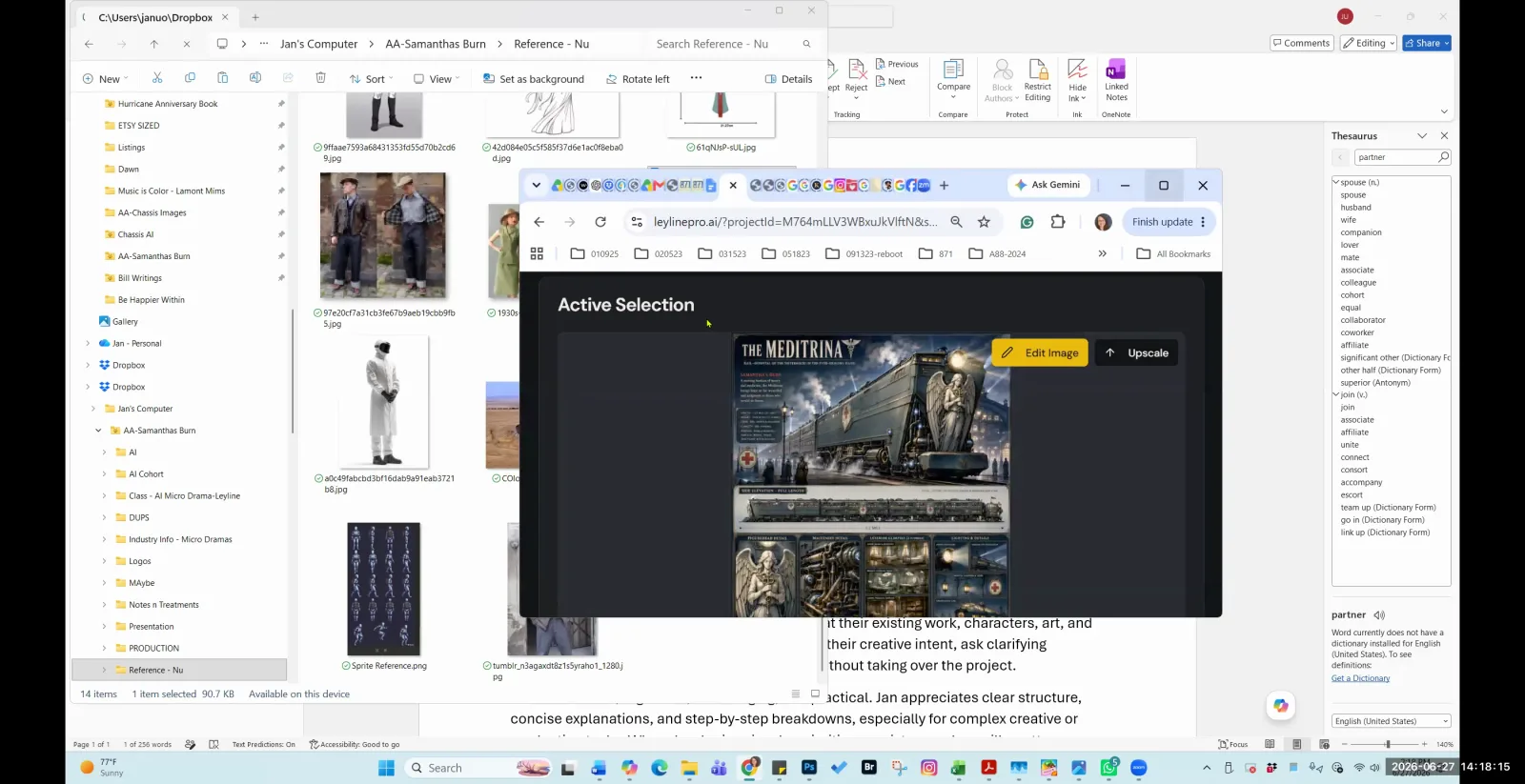This screenshot has height=784, width=1525.
Task: Go back in Chrome browser
Action: point(539,222)
